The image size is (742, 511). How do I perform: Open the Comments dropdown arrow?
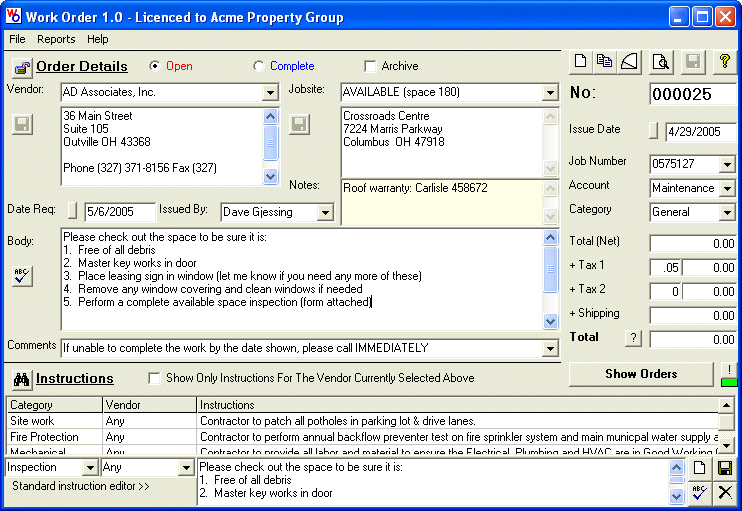point(550,349)
